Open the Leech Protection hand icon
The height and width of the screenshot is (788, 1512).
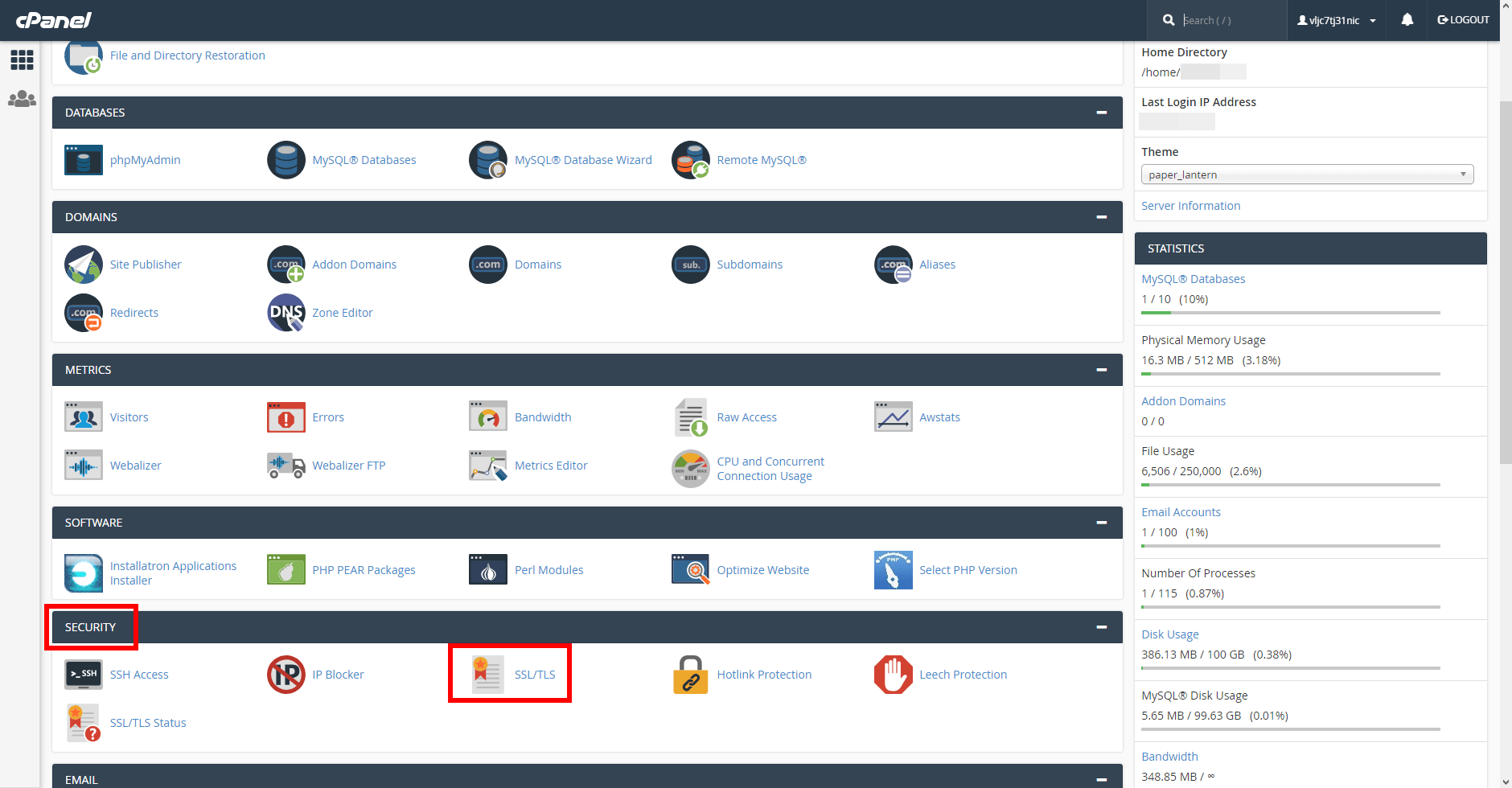click(894, 675)
